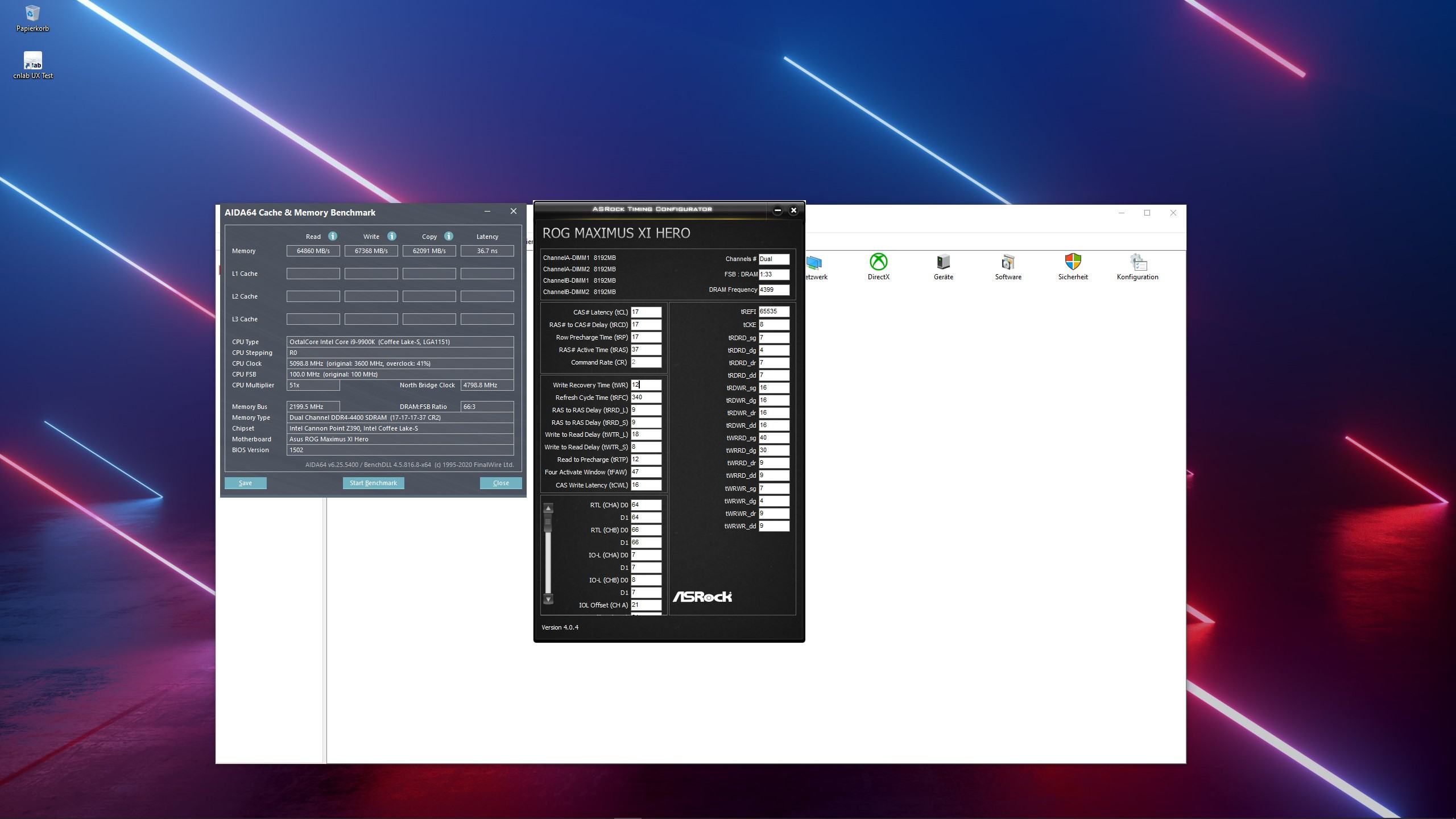This screenshot has height=819, width=1456.
Task: Open the Konfiguration icon
Action: 1137,267
